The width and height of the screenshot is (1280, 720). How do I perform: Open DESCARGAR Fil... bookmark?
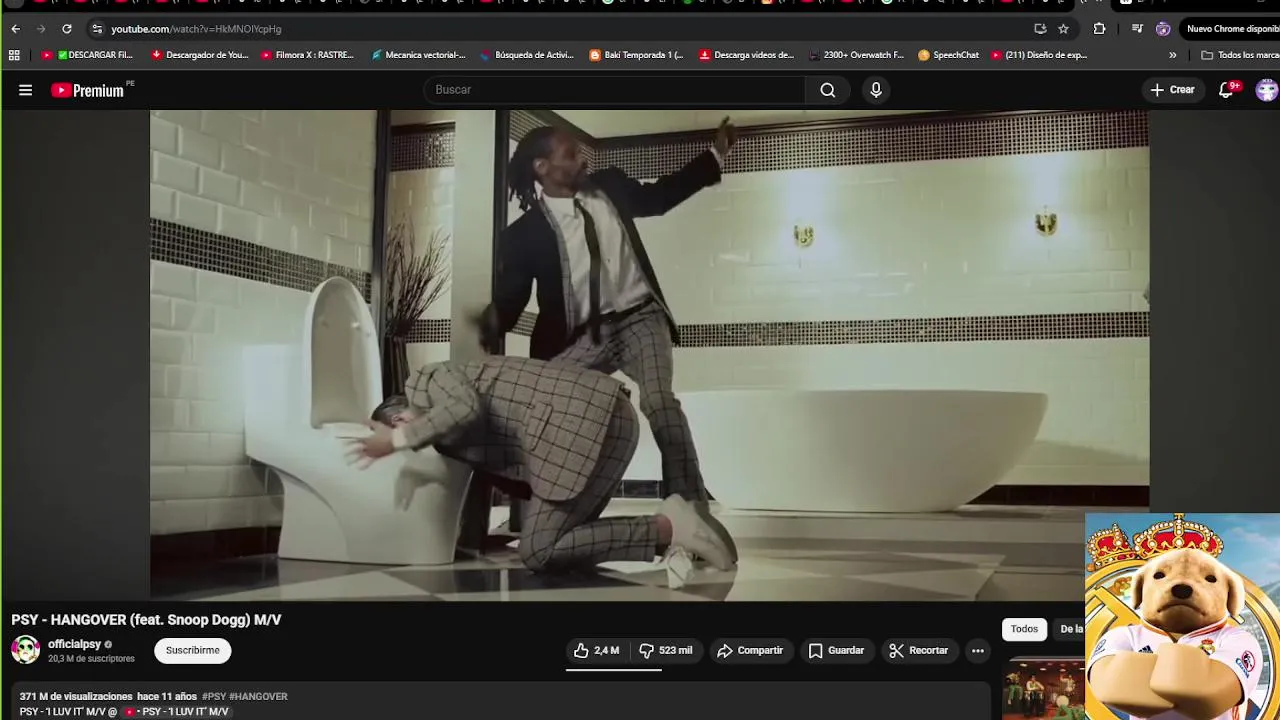(x=87, y=55)
